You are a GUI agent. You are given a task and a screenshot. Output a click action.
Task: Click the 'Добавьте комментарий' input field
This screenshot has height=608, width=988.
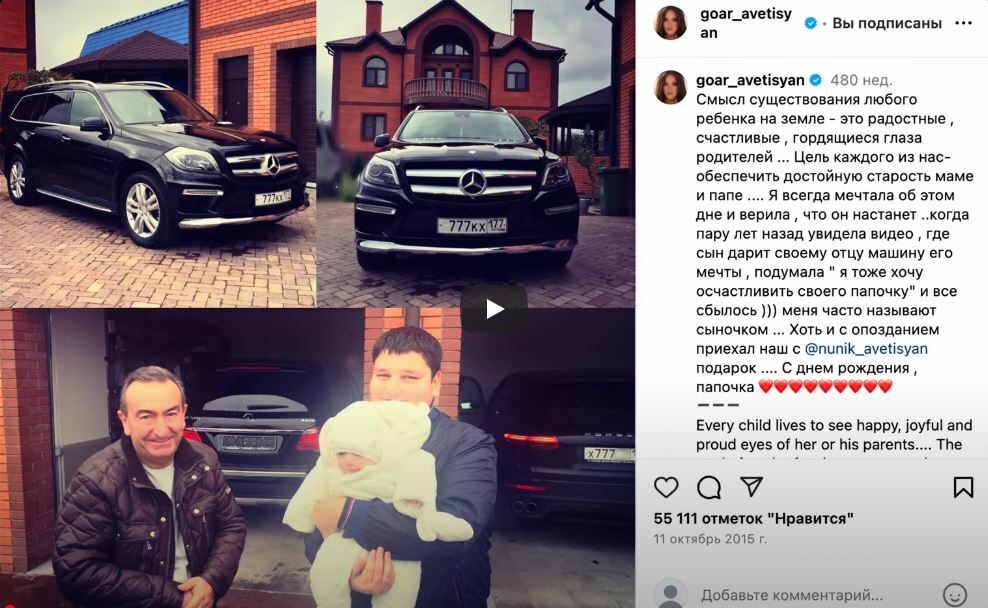[813, 594]
